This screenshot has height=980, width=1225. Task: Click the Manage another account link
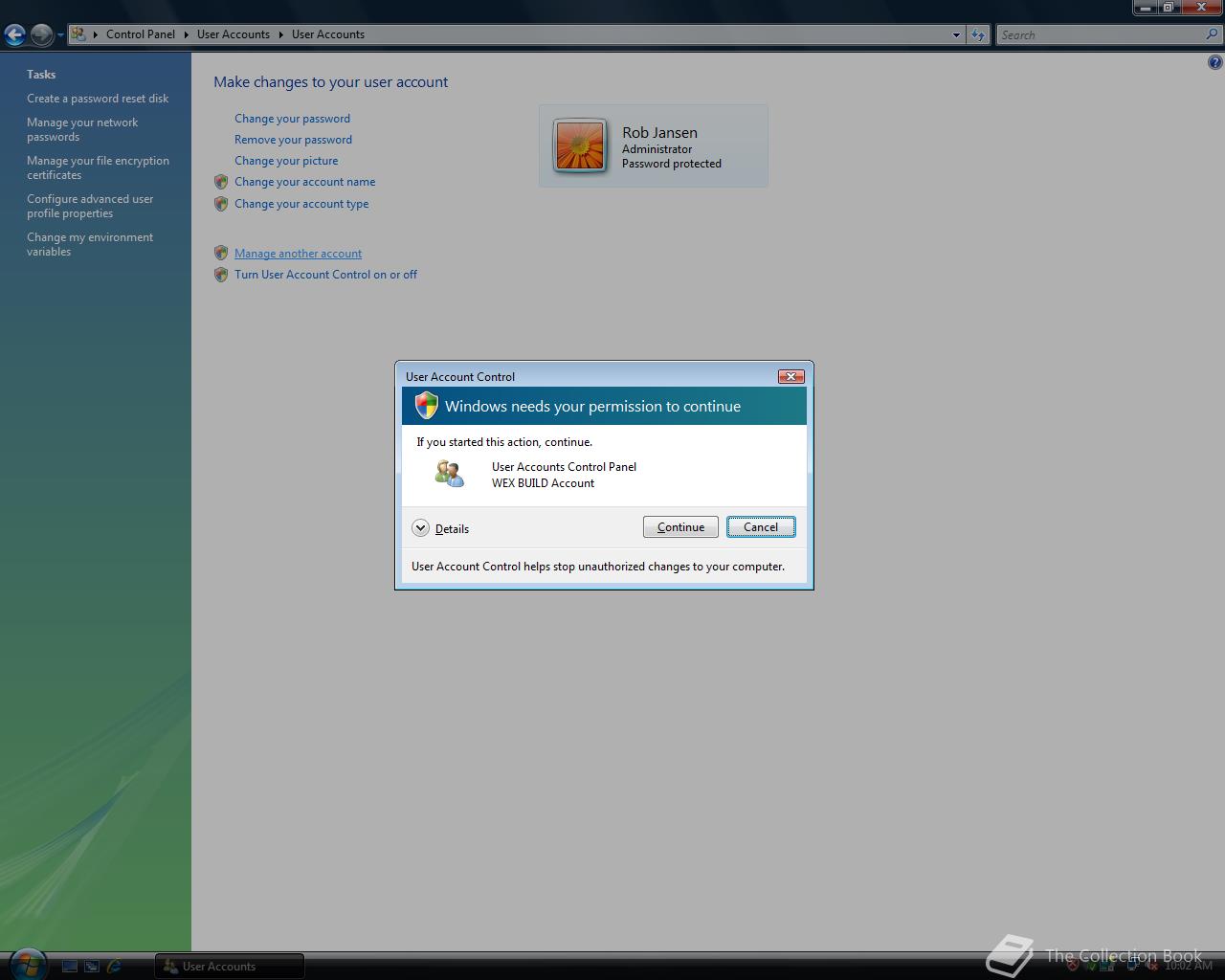pos(298,254)
